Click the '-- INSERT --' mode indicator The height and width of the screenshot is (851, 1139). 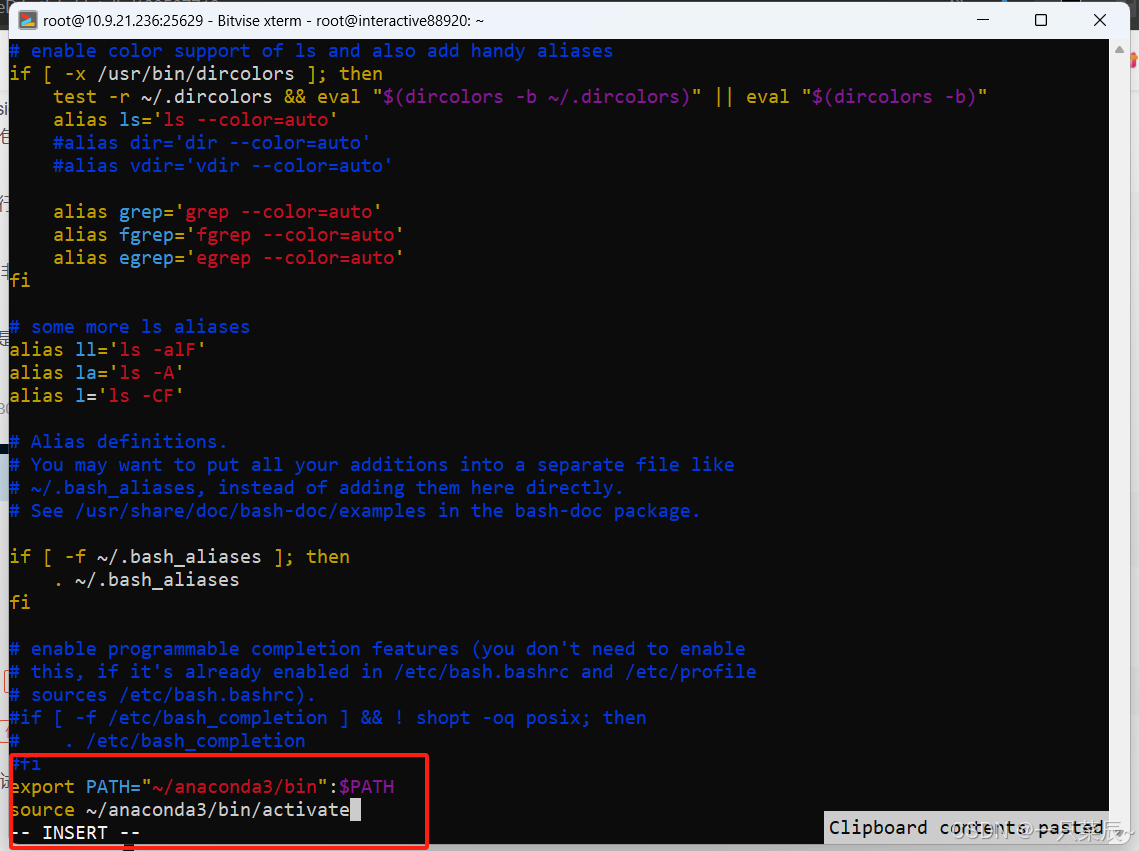(76, 833)
